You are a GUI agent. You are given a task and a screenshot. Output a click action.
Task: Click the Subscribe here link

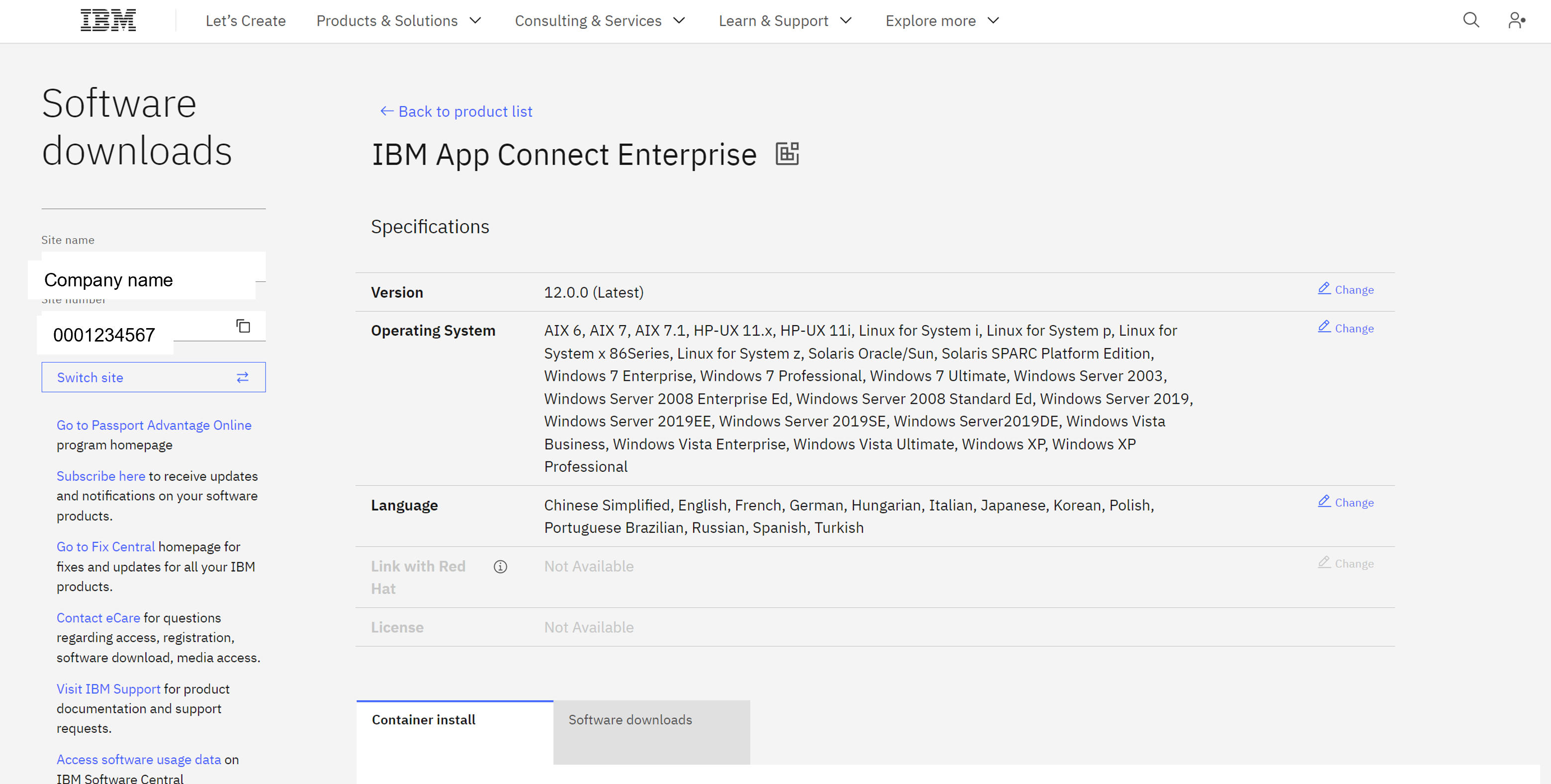[x=100, y=476]
